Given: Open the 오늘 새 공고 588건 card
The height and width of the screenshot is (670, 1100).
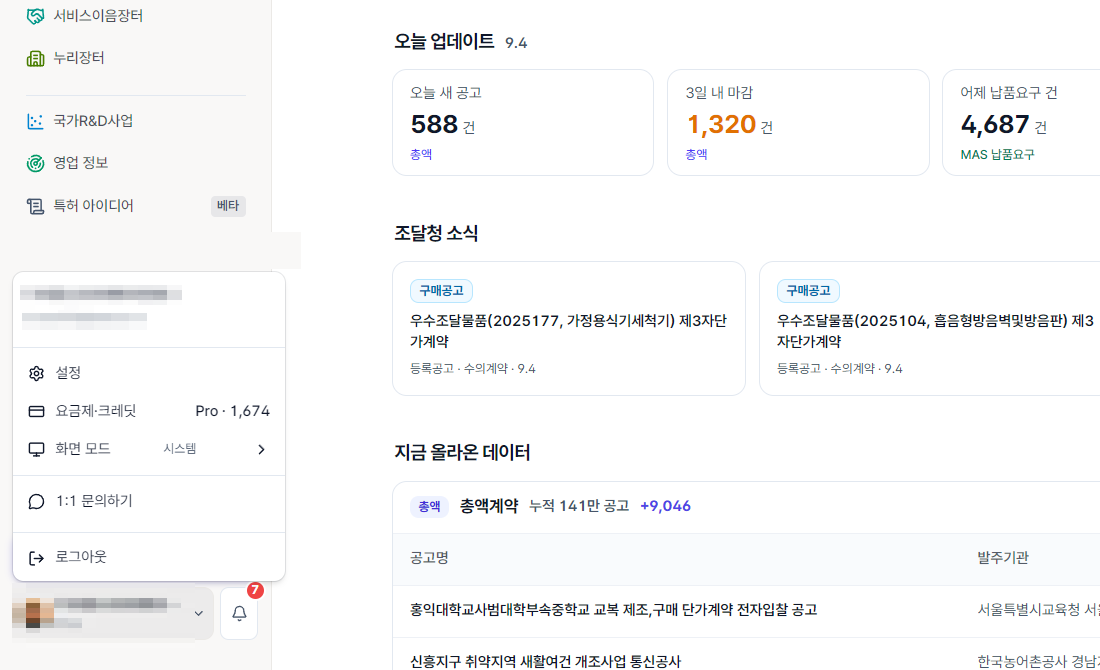Looking at the screenshot, I should [523, 122].
